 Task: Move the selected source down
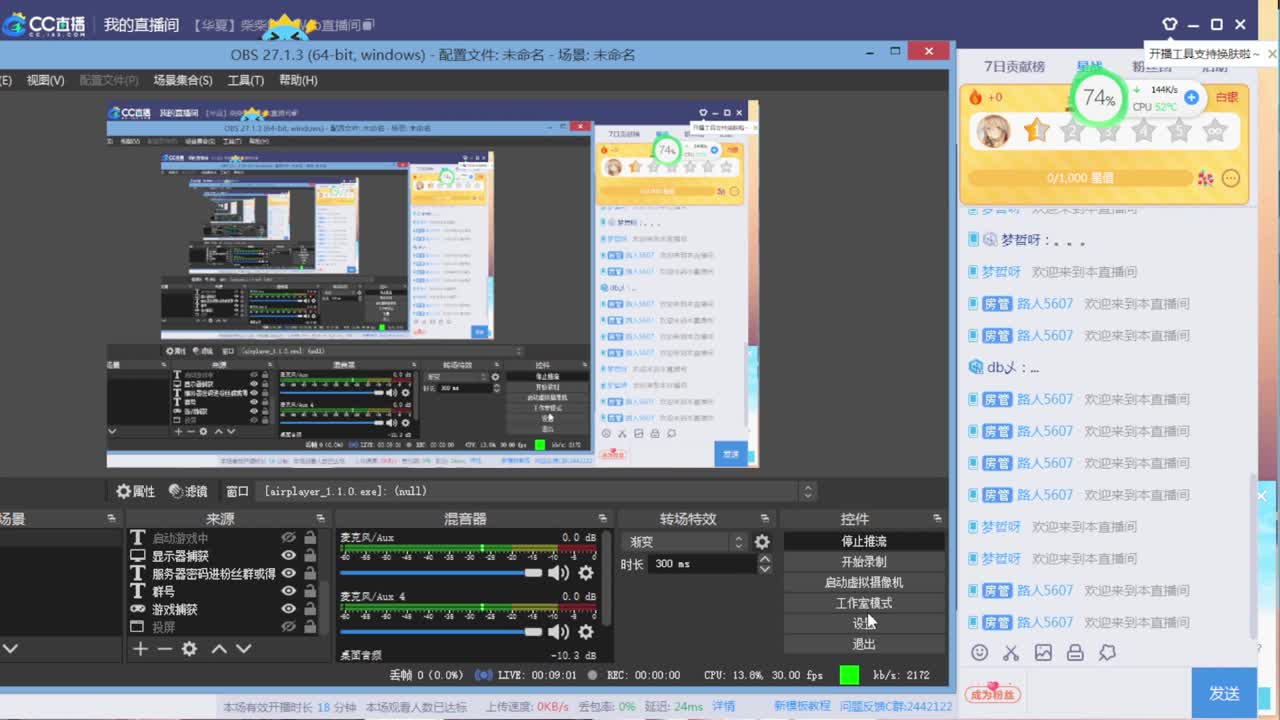coord(243,649)
